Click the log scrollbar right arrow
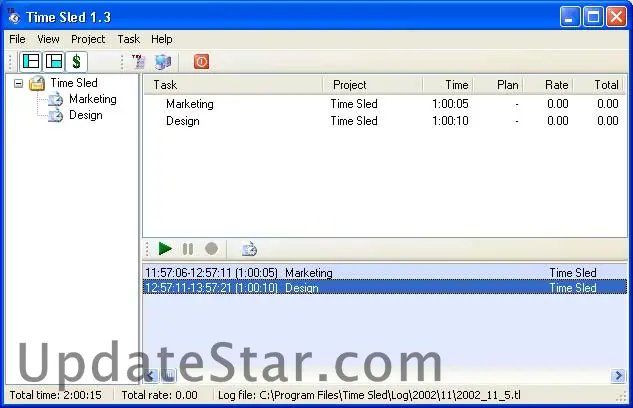This screenshot has width=633, height=408. [x=618, y=376]
